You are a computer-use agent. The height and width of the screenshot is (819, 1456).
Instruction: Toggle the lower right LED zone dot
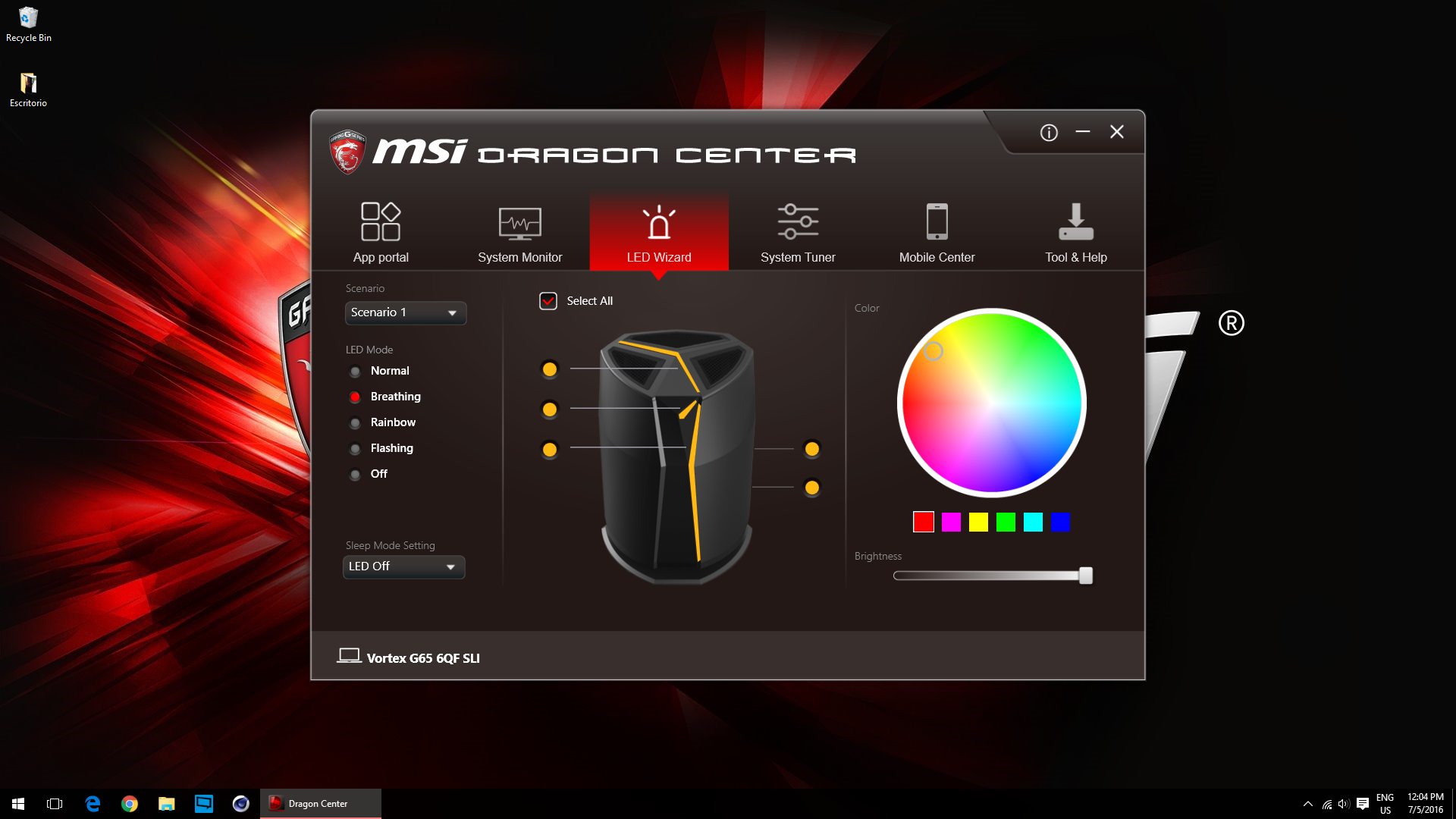pos(812,488)
